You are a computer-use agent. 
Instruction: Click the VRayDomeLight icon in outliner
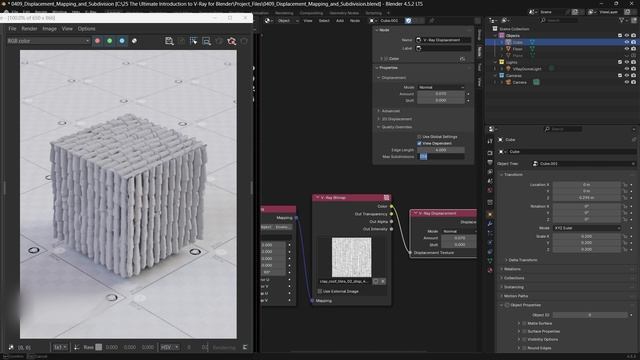pyautogui.click(x=508, y=69)
